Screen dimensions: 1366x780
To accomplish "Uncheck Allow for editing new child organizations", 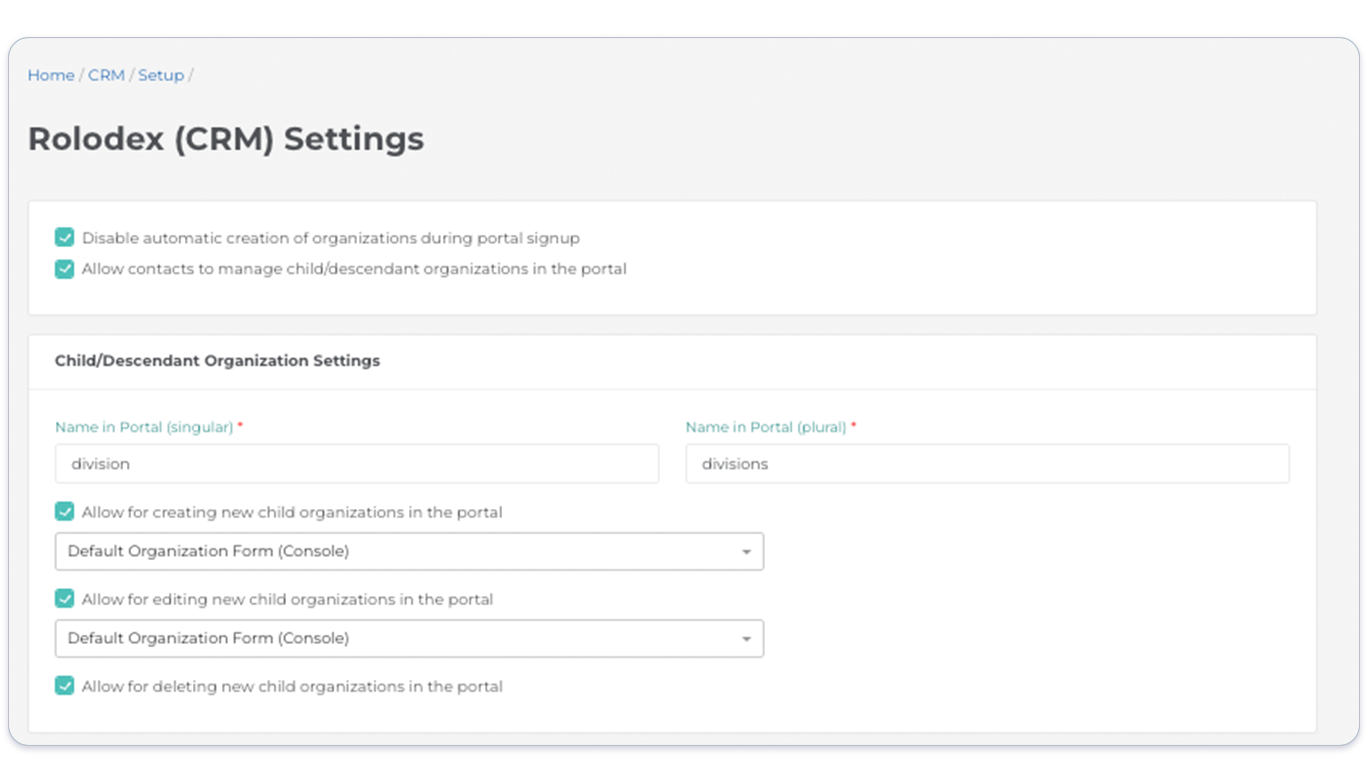I will click(x=65, y=599).
